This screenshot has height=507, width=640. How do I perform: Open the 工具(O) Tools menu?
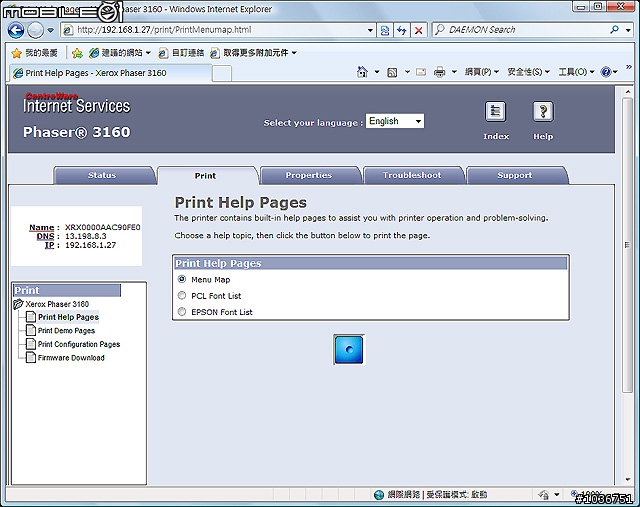click(x=576, y=72)
